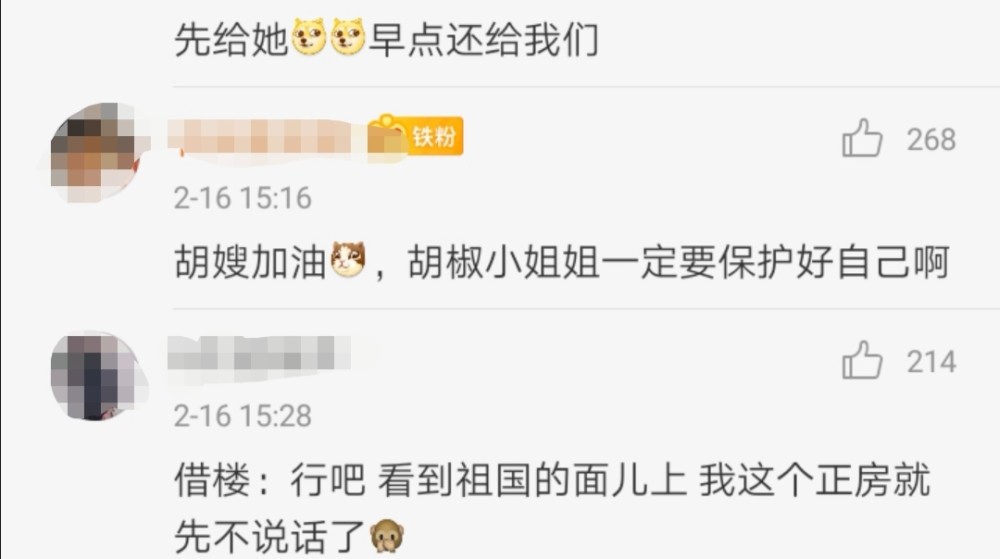Screen dimensions: 1000x559
Task: Tap thumbs-up icon beside 214 likes
Action: point(862,360)
